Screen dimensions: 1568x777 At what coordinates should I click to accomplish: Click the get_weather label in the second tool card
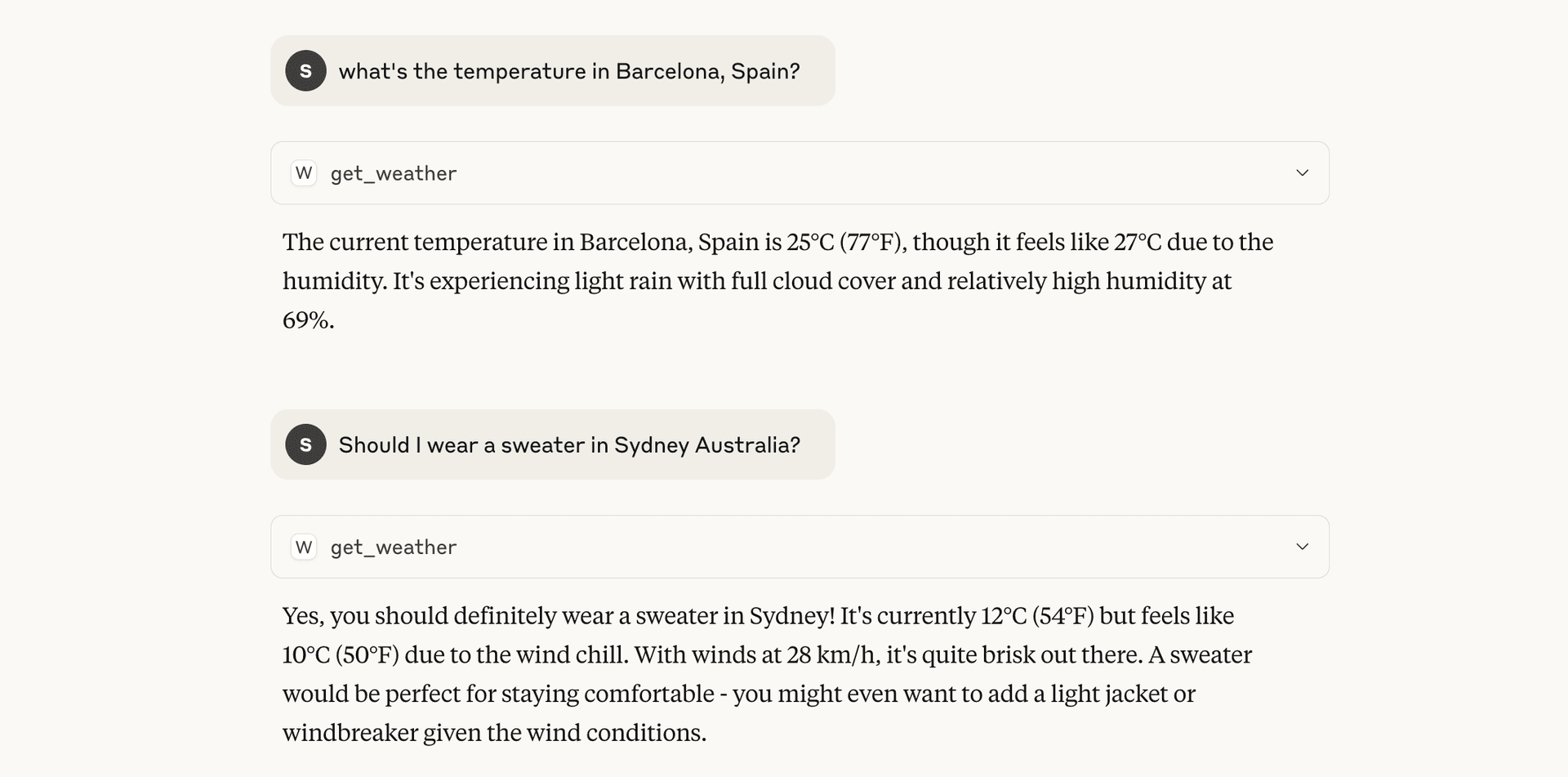394,547
